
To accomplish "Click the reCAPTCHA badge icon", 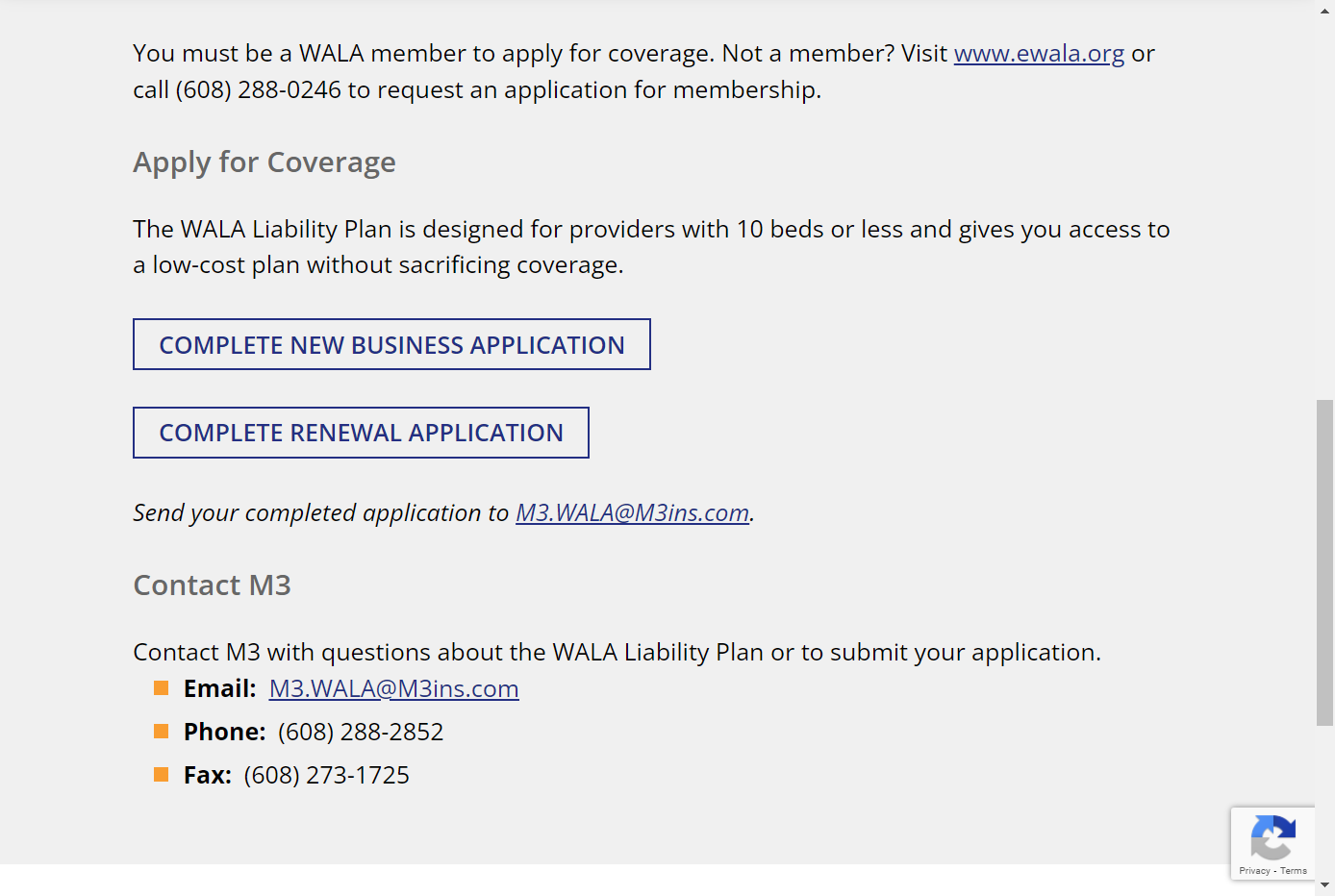I will [x=1272, y=836].
